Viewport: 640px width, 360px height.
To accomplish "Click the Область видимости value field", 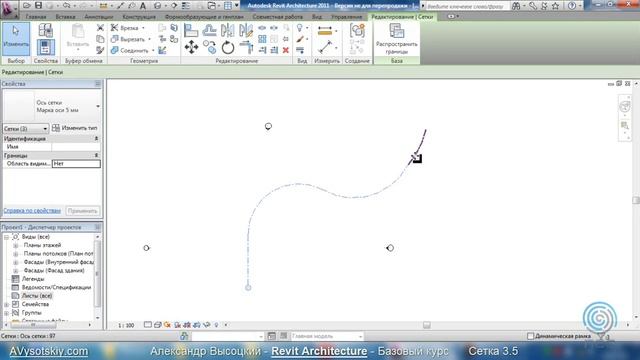I will (x=76, y=164).
